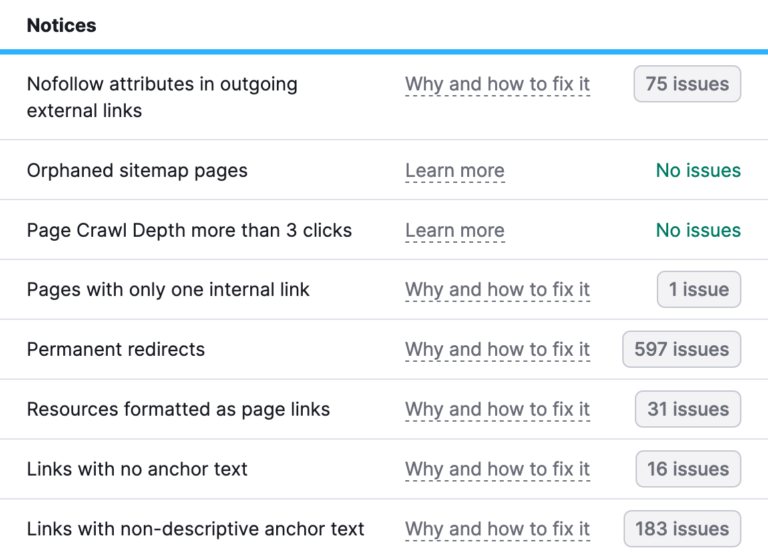Select 'Nofollow attributes in outgoing external links' text
This screenshot has height=560, width=768.
pos(162,97)
